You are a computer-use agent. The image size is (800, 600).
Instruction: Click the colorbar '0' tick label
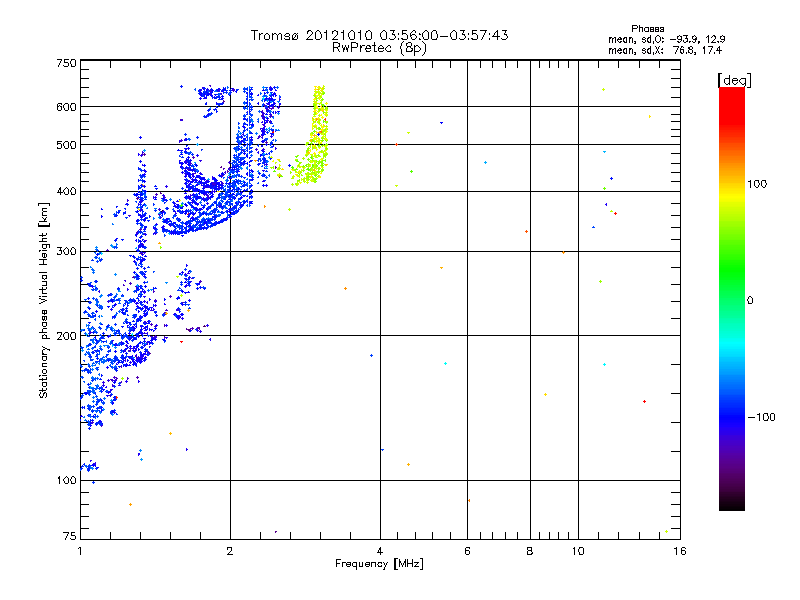(750, 301)
